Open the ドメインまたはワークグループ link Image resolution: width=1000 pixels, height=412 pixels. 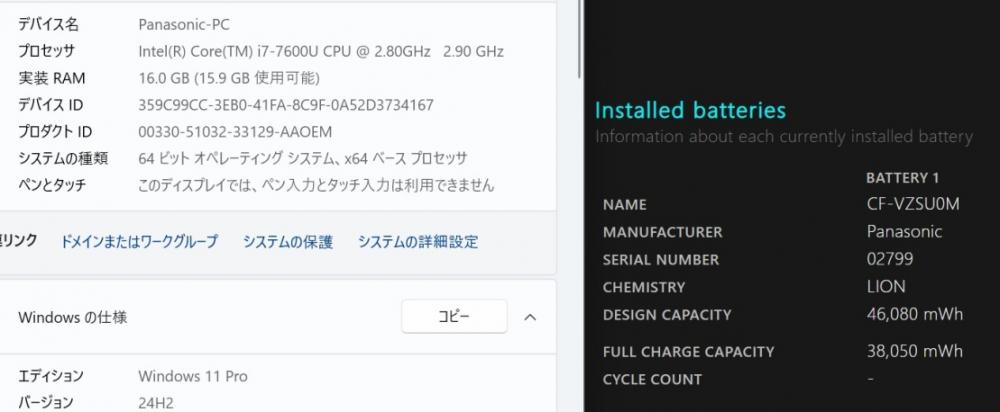tap(138, 242)
